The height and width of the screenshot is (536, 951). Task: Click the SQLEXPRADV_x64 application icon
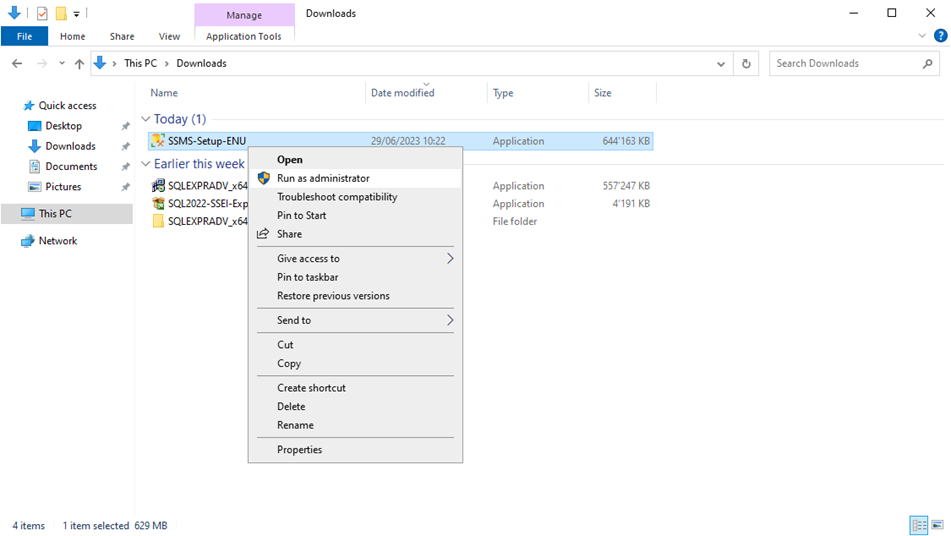[158, 186]
